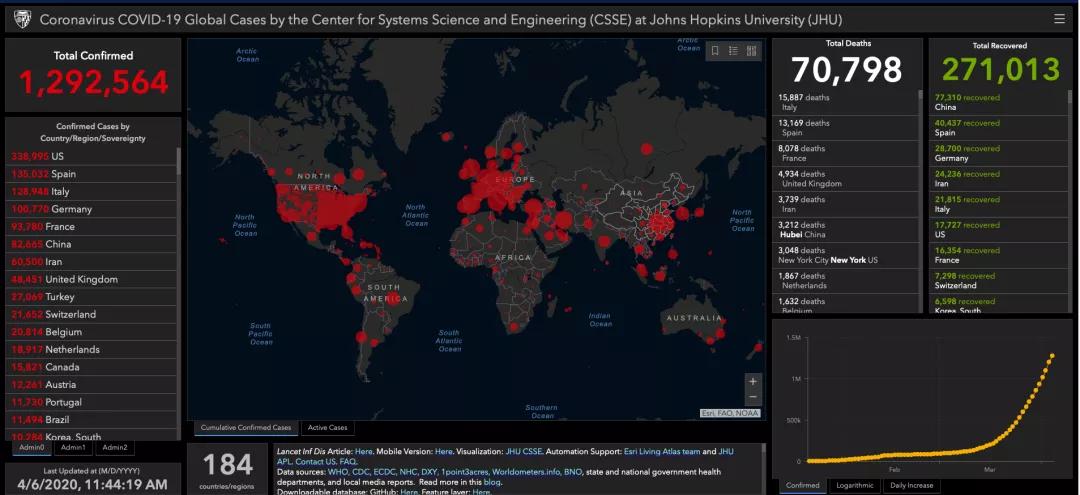Select Spain in confirmed cases list

click(90, 174)
